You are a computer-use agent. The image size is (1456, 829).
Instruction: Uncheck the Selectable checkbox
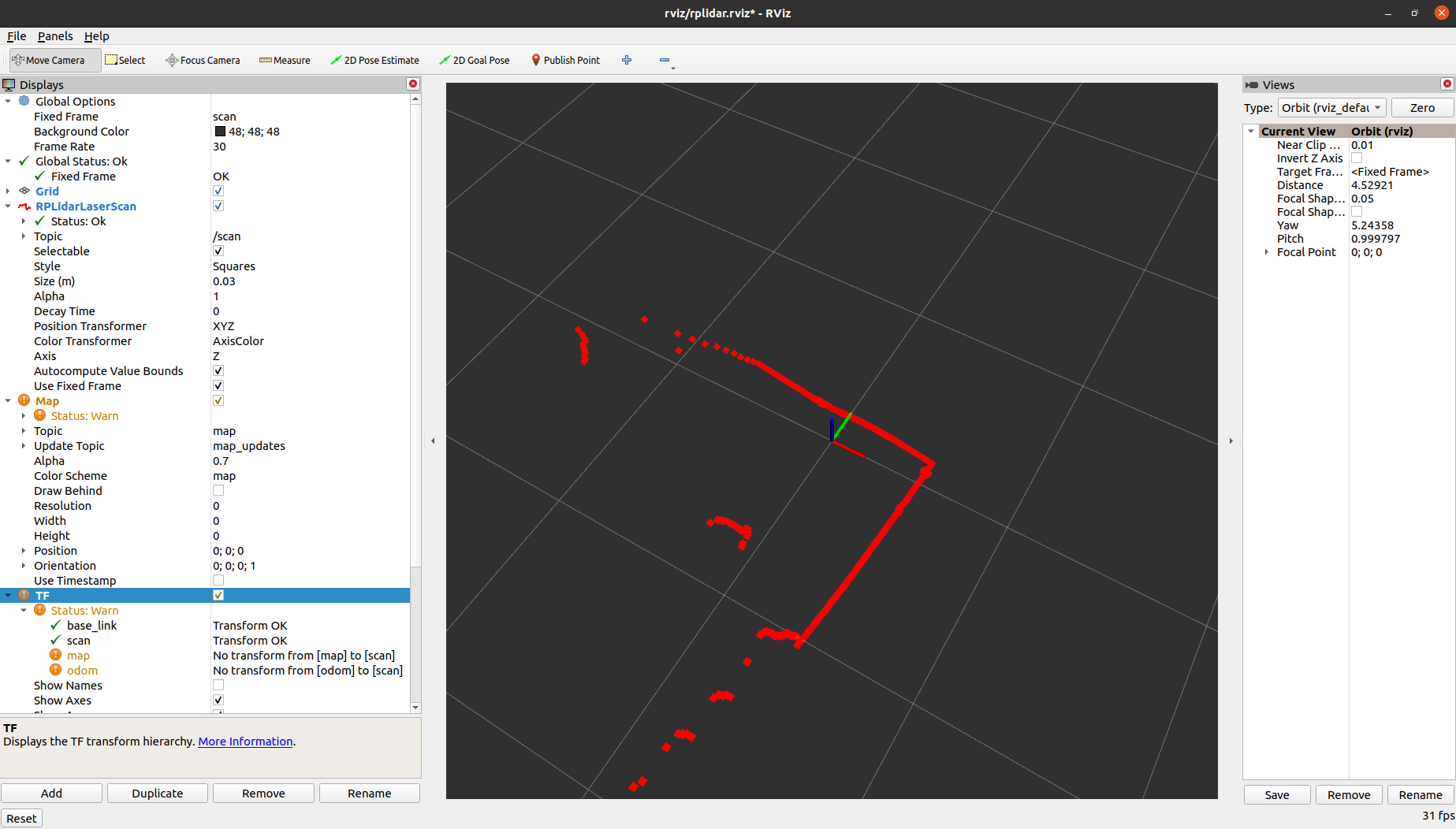click(218, 251)
